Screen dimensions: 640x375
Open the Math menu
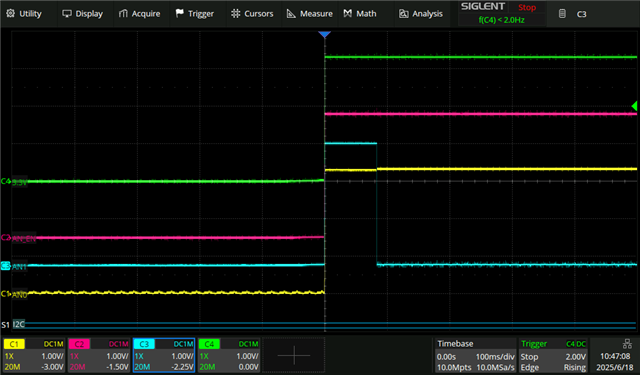coord(360,13)
